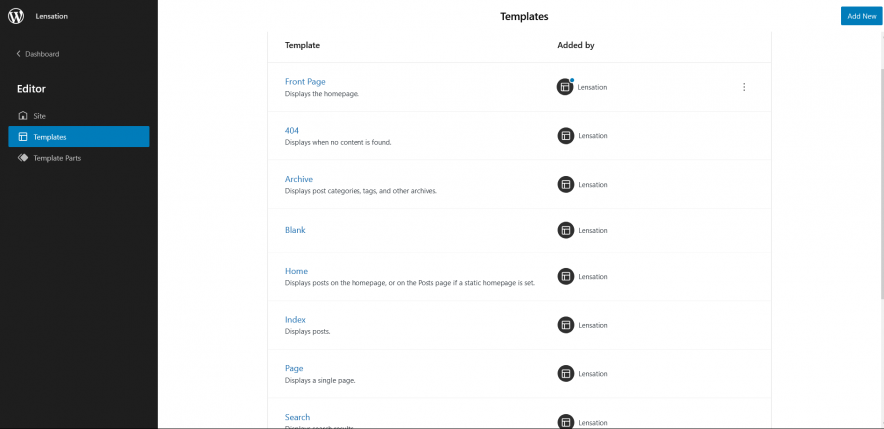
Task: Click the Site home icon in sidebar
Action: pyautogui.click(x=23, y=116)
